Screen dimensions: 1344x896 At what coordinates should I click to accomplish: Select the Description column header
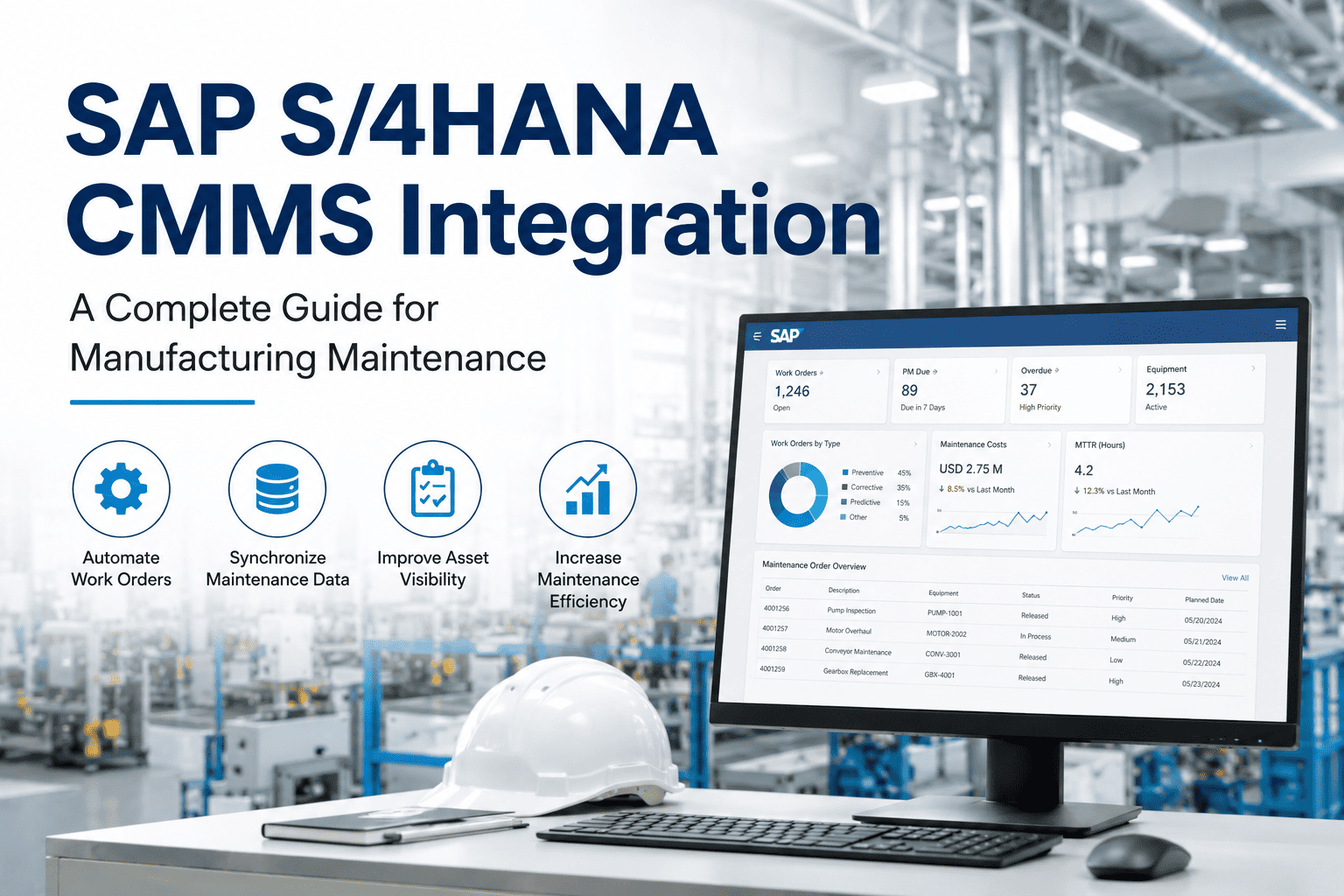843,590
